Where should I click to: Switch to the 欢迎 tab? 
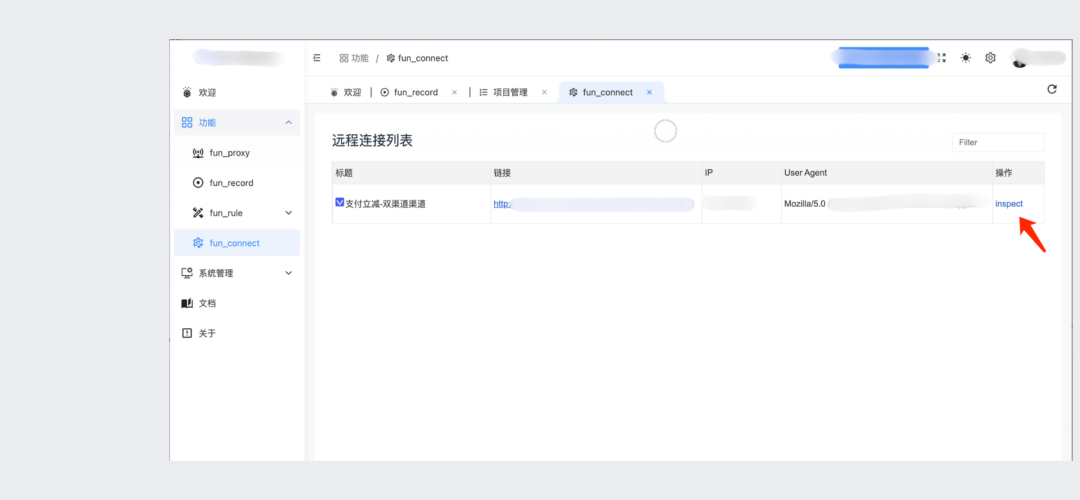[352, 92]
